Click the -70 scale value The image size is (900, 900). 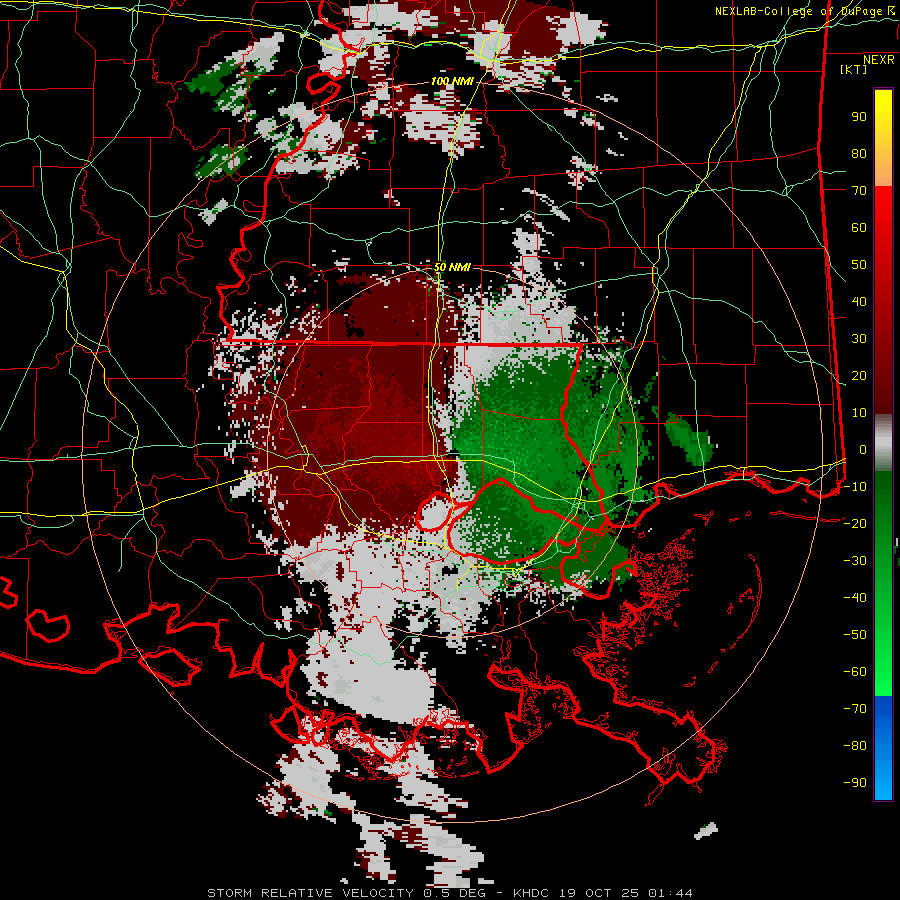tap(855, 708)
